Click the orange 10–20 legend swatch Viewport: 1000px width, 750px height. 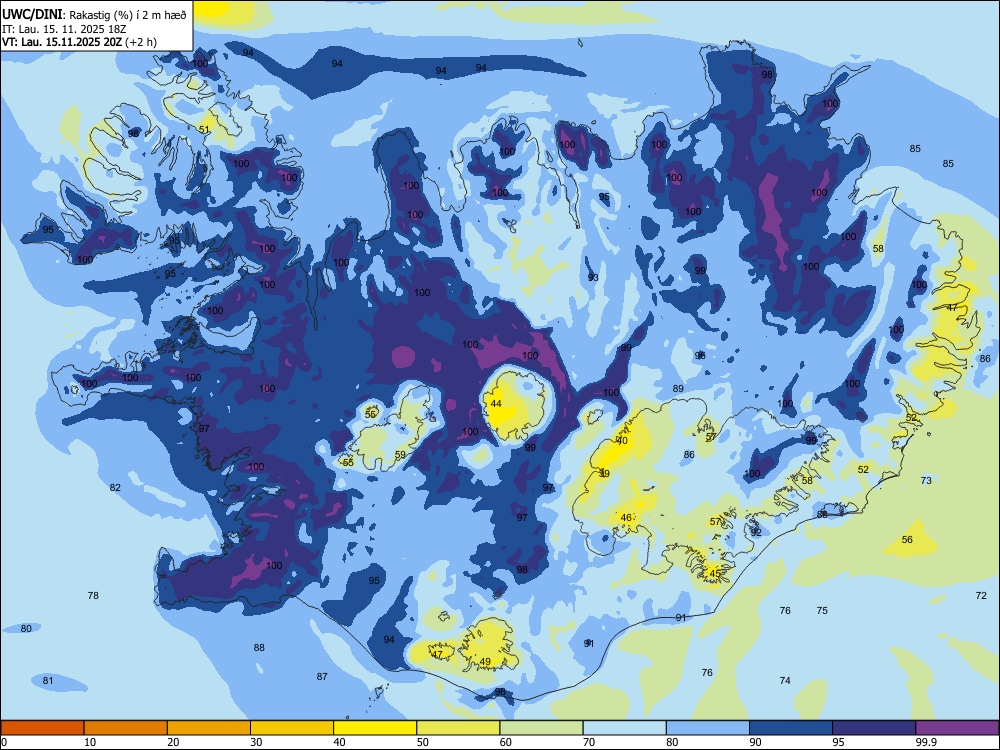tap(126, 728)
